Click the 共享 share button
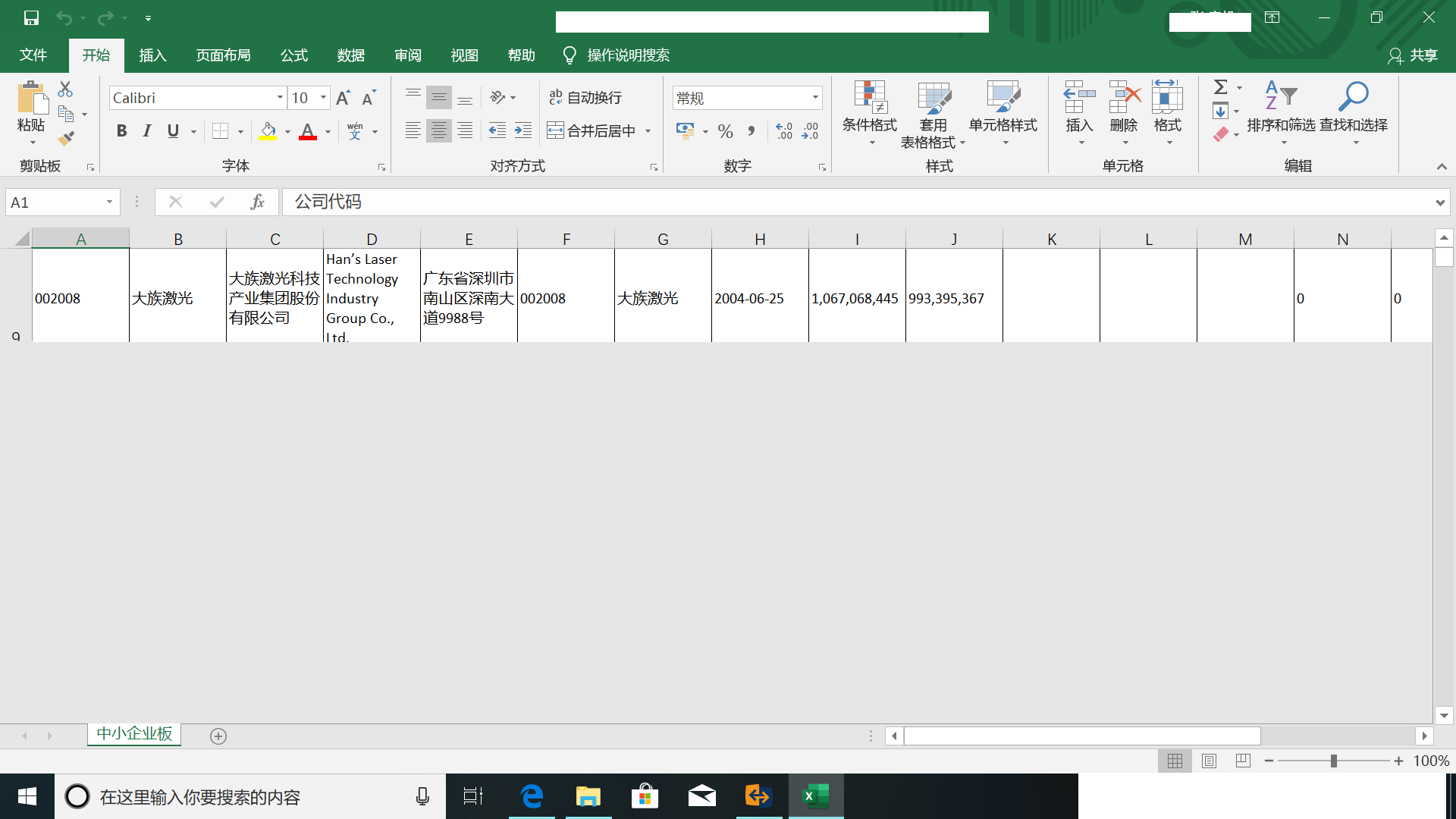Viewport: 1456px width, 819px height. point(1414,55)
